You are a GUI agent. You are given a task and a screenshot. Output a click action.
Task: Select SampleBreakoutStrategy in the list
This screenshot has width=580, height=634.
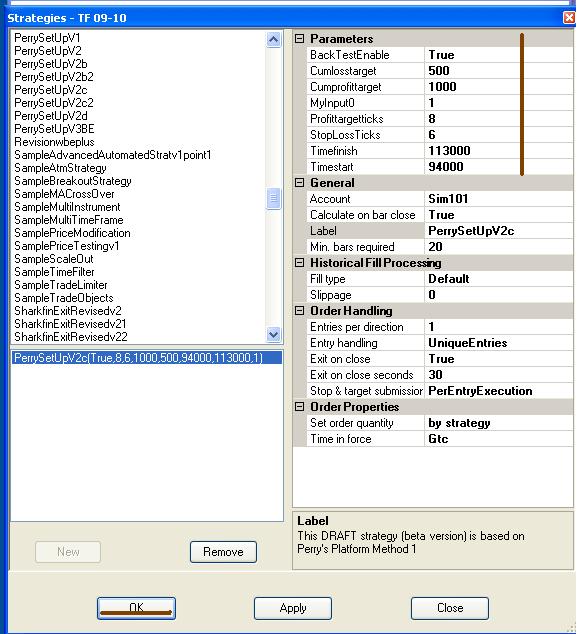(73, 181)
